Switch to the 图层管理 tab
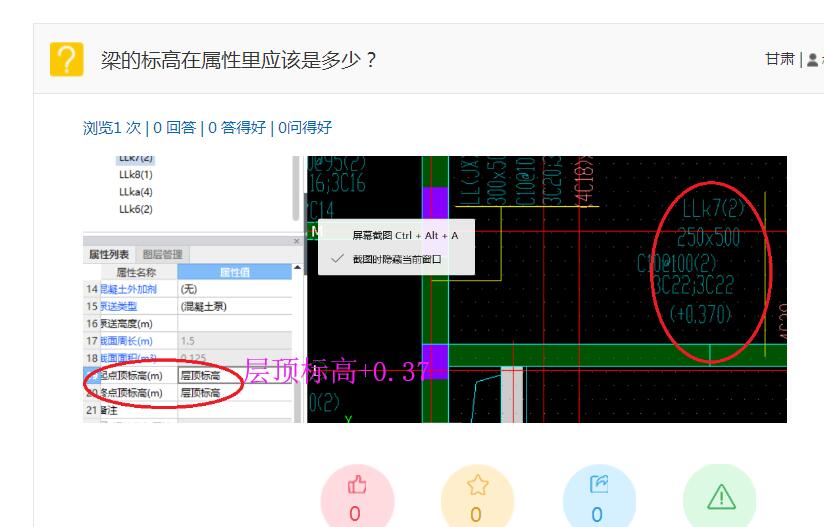The image size is (824, 527). 162,254
